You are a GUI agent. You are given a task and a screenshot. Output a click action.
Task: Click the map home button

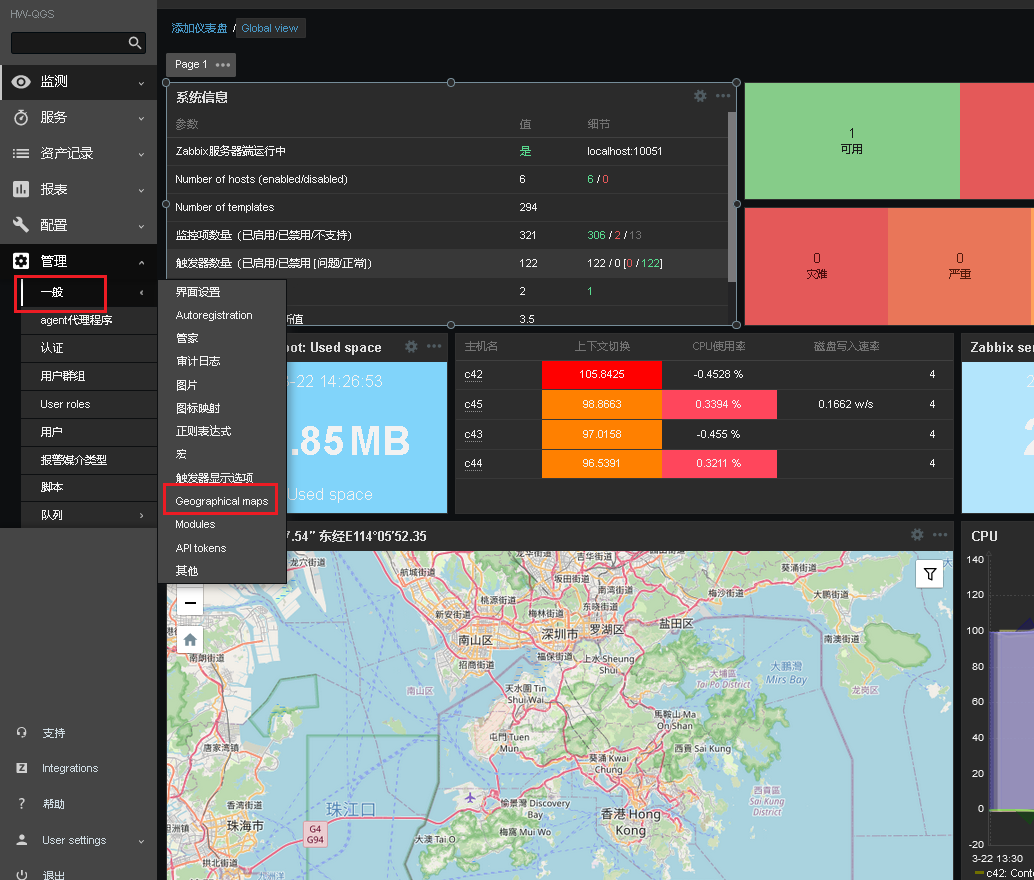(x=190, y=640)
